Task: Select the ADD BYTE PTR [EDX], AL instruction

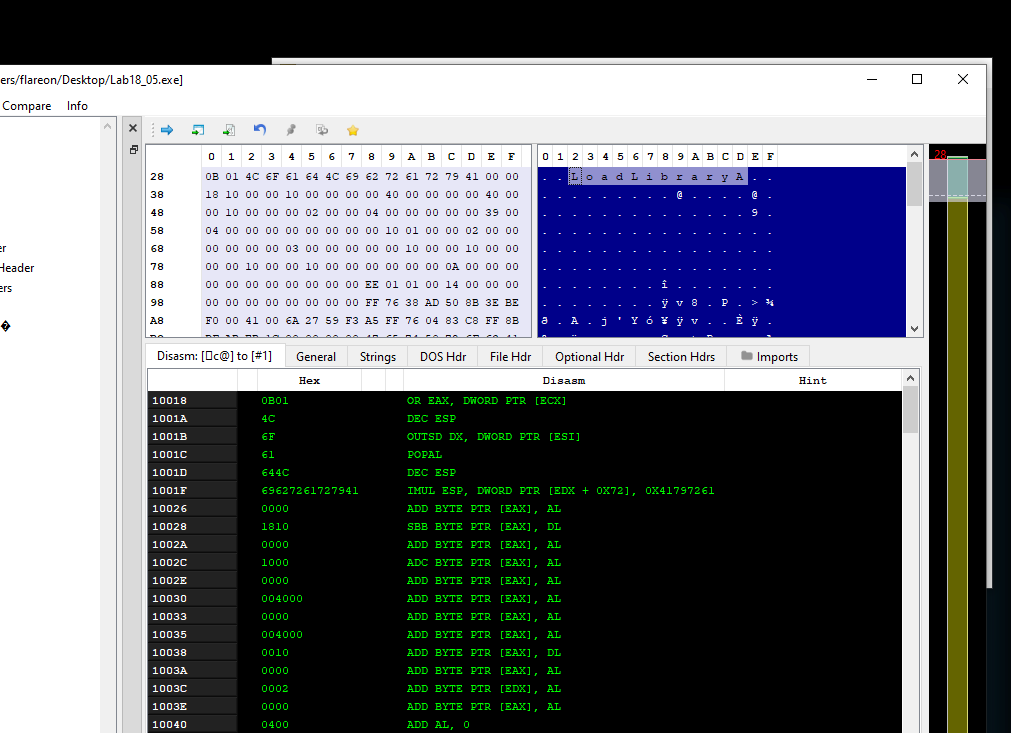Action: (484, 689)
